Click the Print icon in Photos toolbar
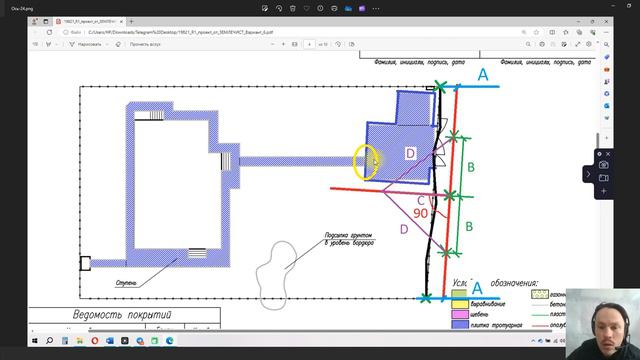Viewport: 640px width, 360px height. click(x=334, y=8)
